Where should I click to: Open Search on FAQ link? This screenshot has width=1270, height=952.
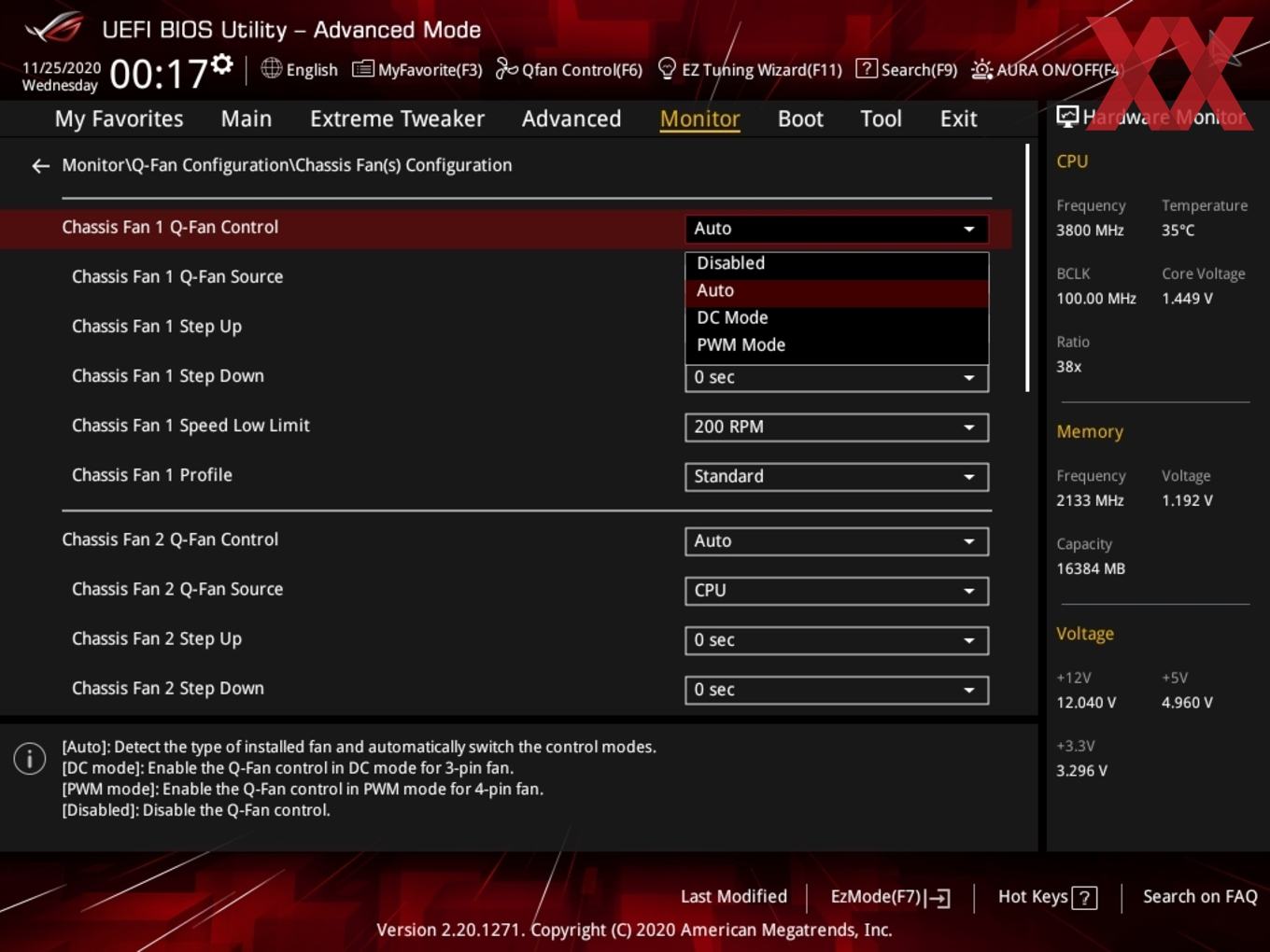click(1200, 897)
